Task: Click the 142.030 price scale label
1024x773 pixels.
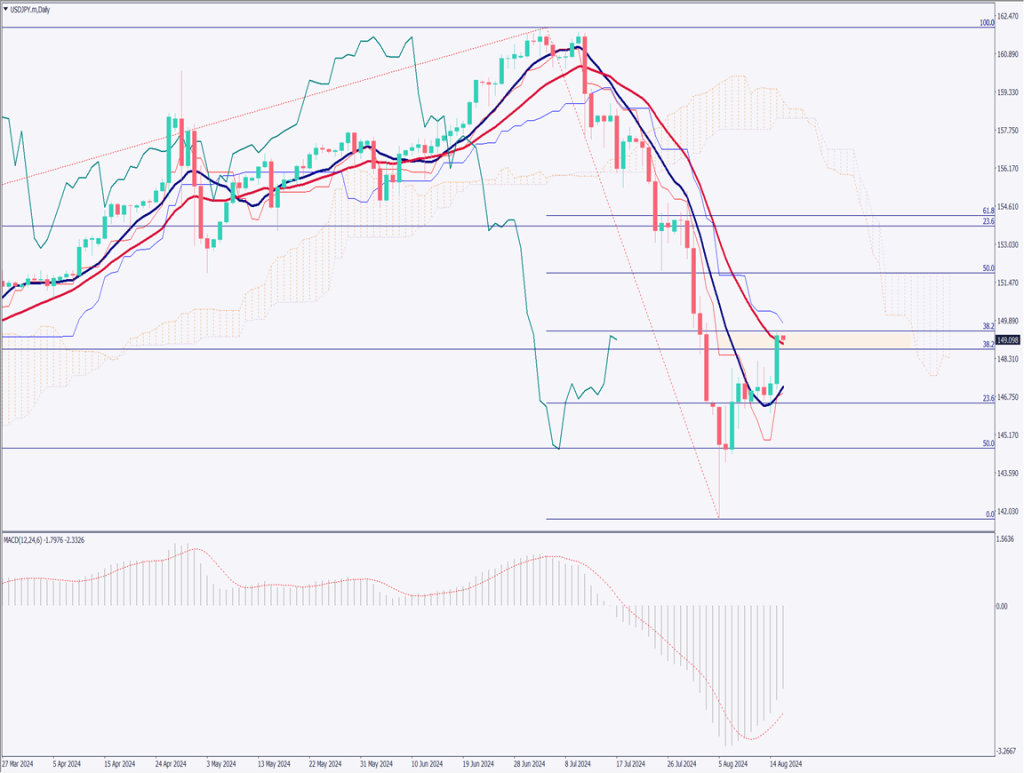Action: coord(1009,511)
